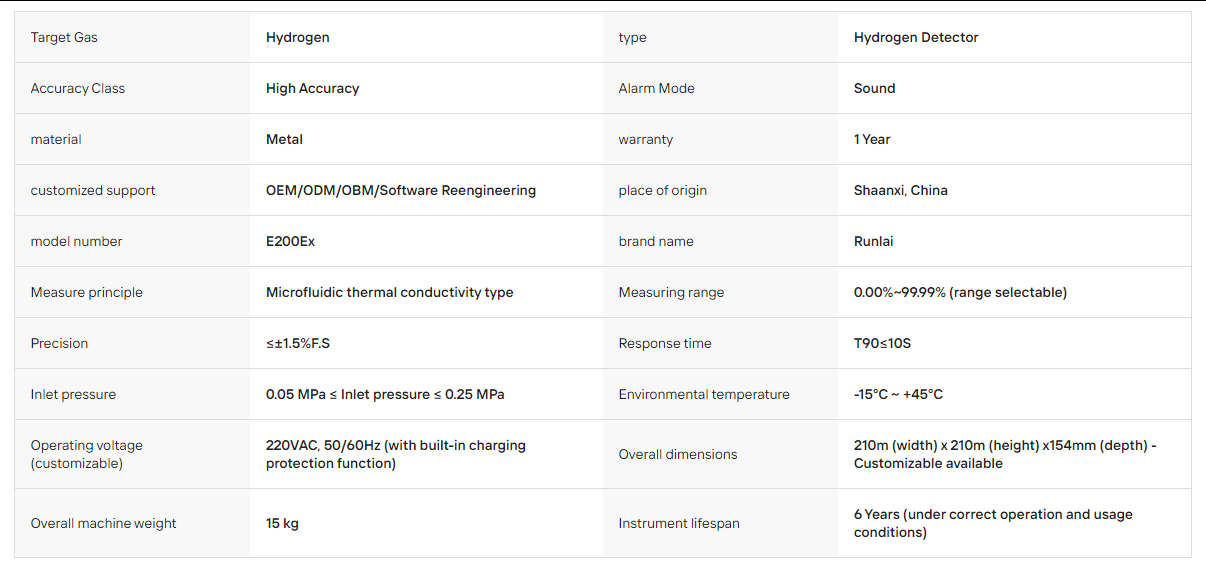The width and height of the screenshot is (1206, 563).
Task: Click the 'Instrument lifespan' label
Action: tap(679, 523)
